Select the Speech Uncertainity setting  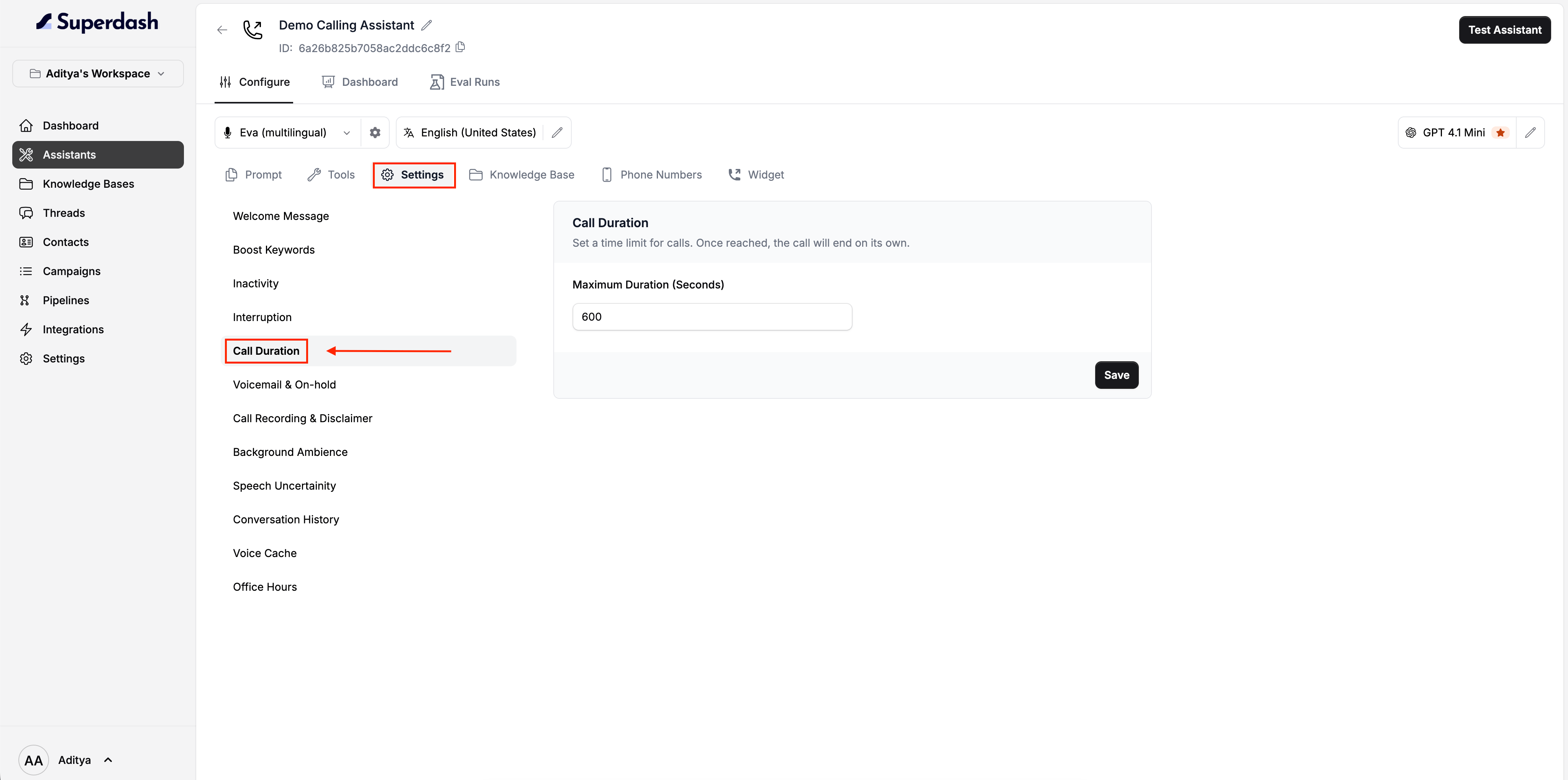[x=369, y=486]
